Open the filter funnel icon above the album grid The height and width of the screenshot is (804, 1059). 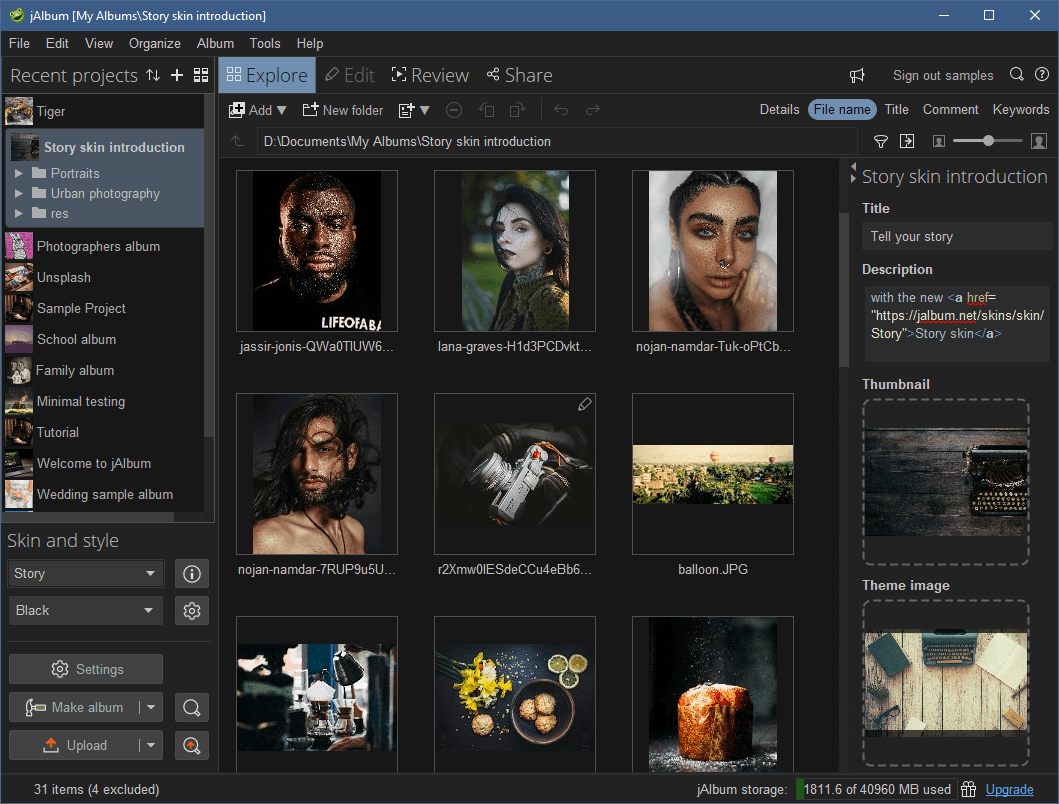pyautogui.click(x=880, y=141)
